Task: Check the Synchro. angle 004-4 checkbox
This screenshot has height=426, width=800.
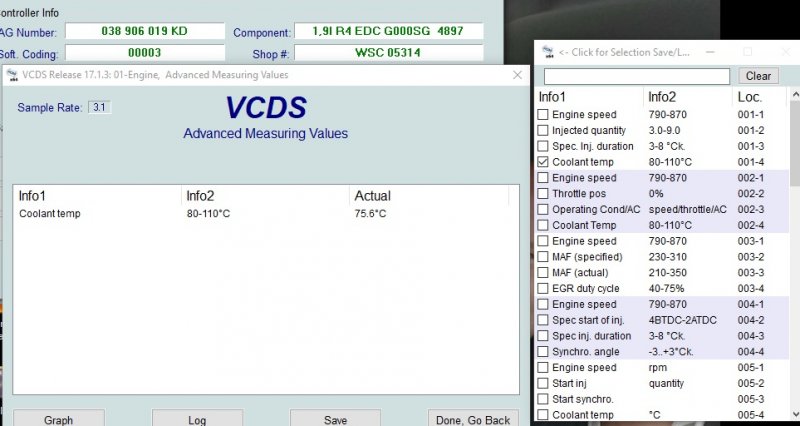Action: pyautogui.click(x=543, y=352)
